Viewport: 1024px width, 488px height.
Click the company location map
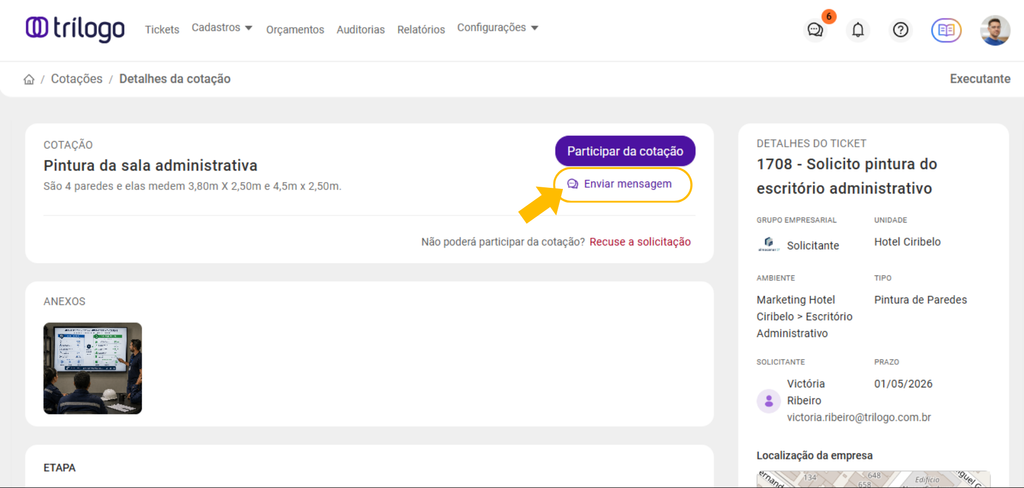(873, 479)
